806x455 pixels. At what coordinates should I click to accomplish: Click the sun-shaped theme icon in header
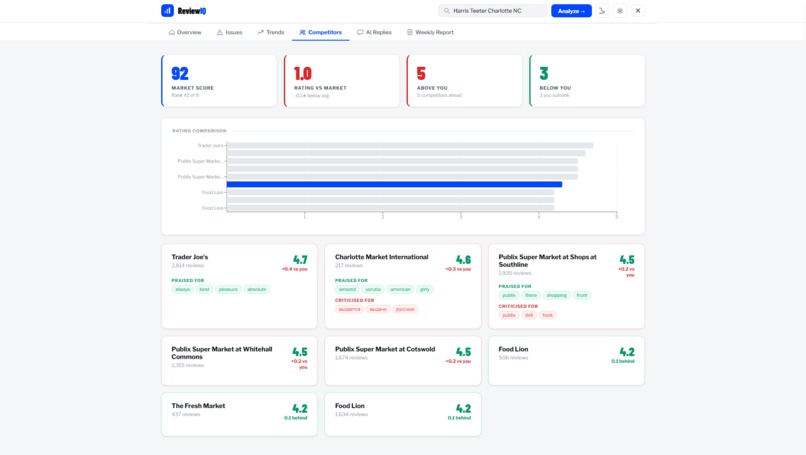point(620,11)
